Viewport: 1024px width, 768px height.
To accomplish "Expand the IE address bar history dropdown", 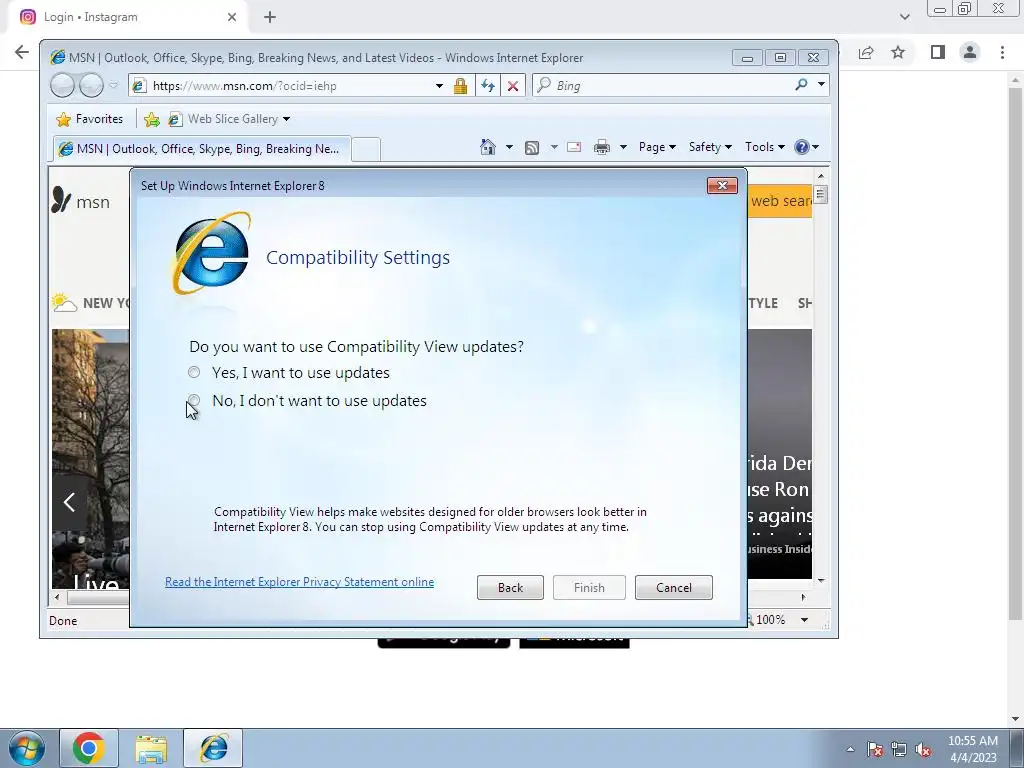I will tap(440, 86).
